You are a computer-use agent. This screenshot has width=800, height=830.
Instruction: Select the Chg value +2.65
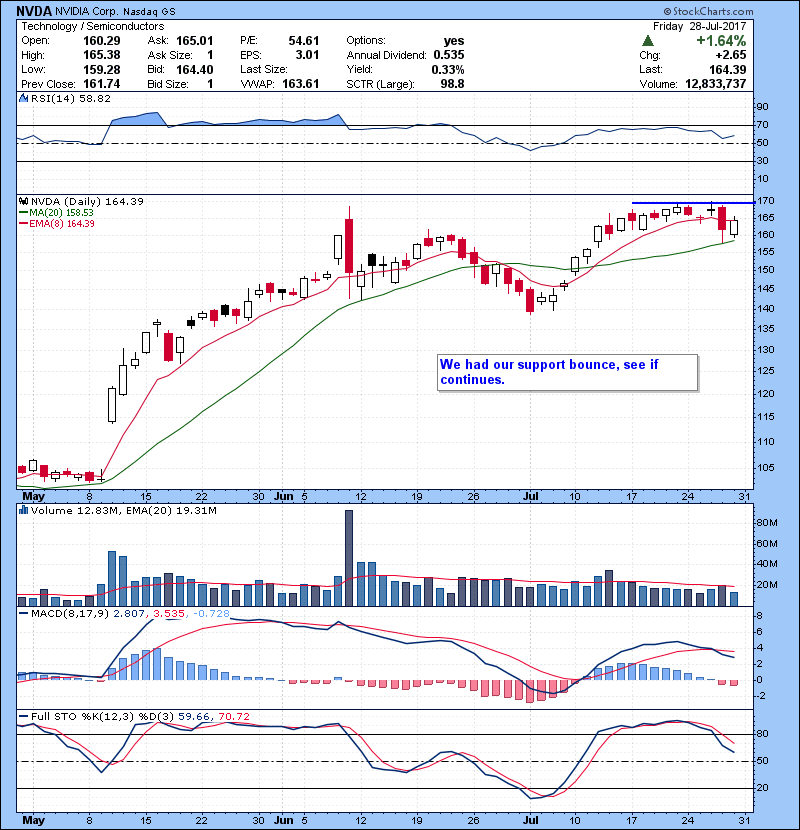point(731,55)
